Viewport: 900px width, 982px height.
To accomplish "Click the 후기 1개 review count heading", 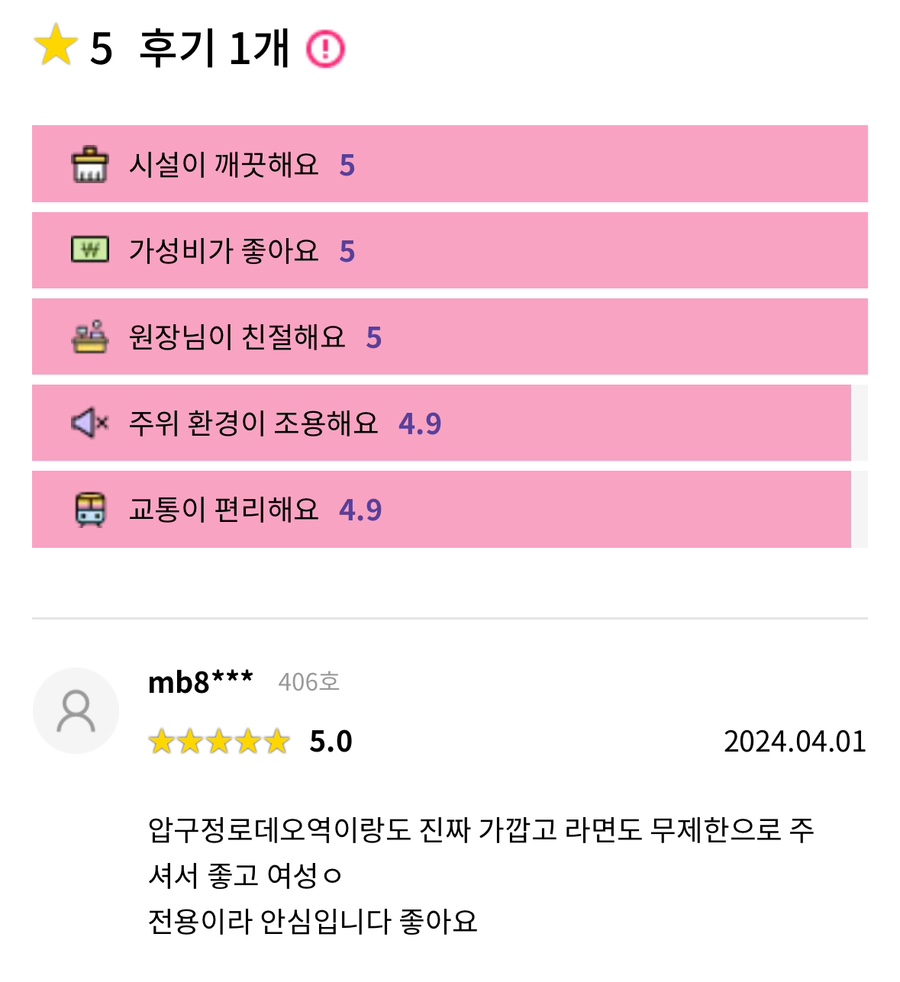I will 213,48.
